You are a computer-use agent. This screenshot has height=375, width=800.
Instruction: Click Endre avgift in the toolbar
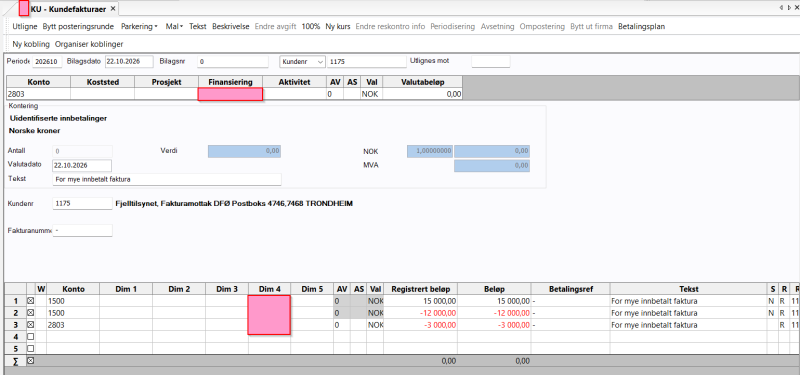[275, 27]
